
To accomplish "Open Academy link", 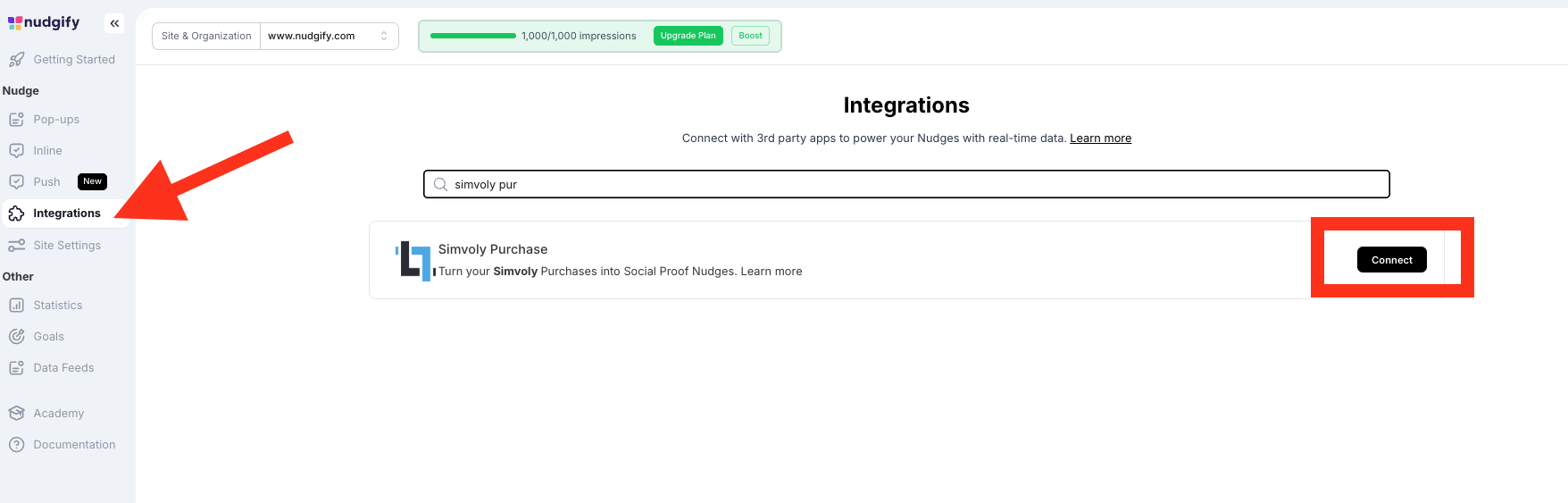I will click(59, 414).
